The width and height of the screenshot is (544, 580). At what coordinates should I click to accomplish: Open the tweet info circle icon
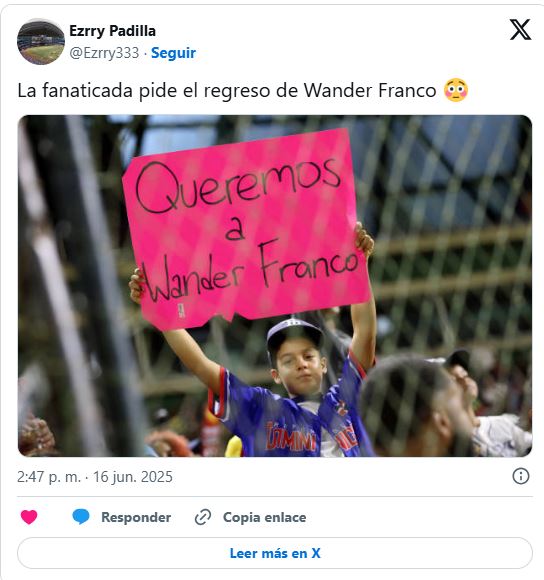pyautogui.click(x=521, y=476)
